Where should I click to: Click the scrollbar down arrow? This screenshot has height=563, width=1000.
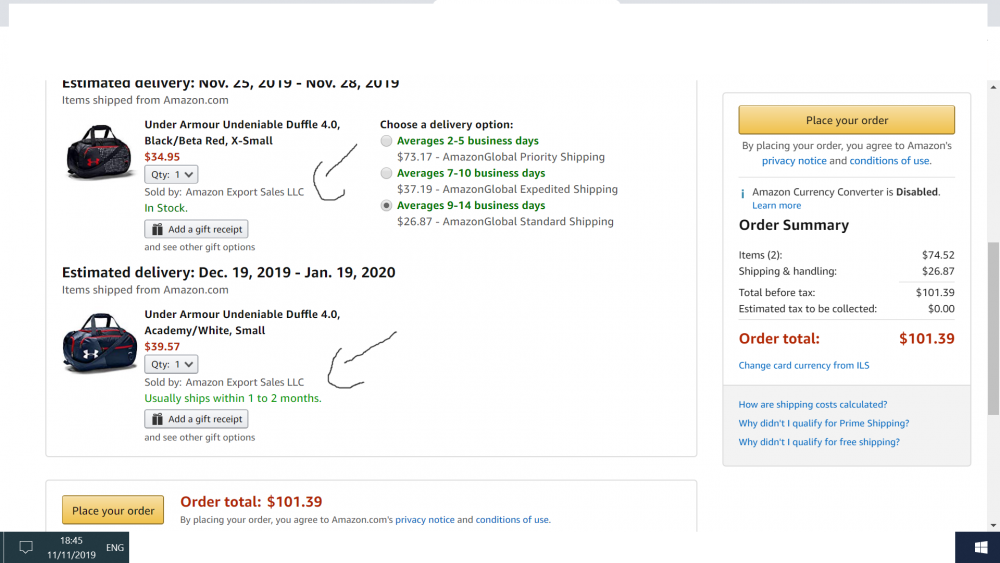993,525
